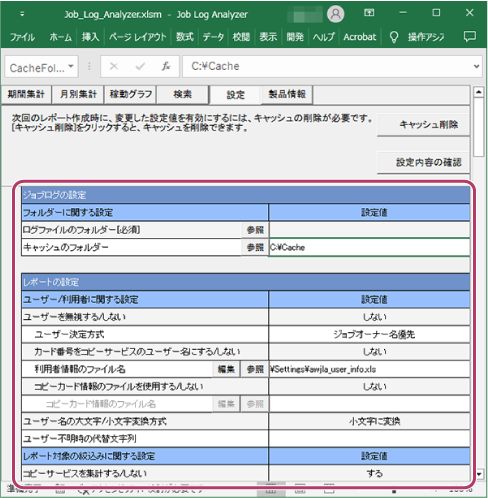Open Insert Function fx icon
Viewport: 488px width, 498px height.
pyautogui.click(x=166, y=66)
